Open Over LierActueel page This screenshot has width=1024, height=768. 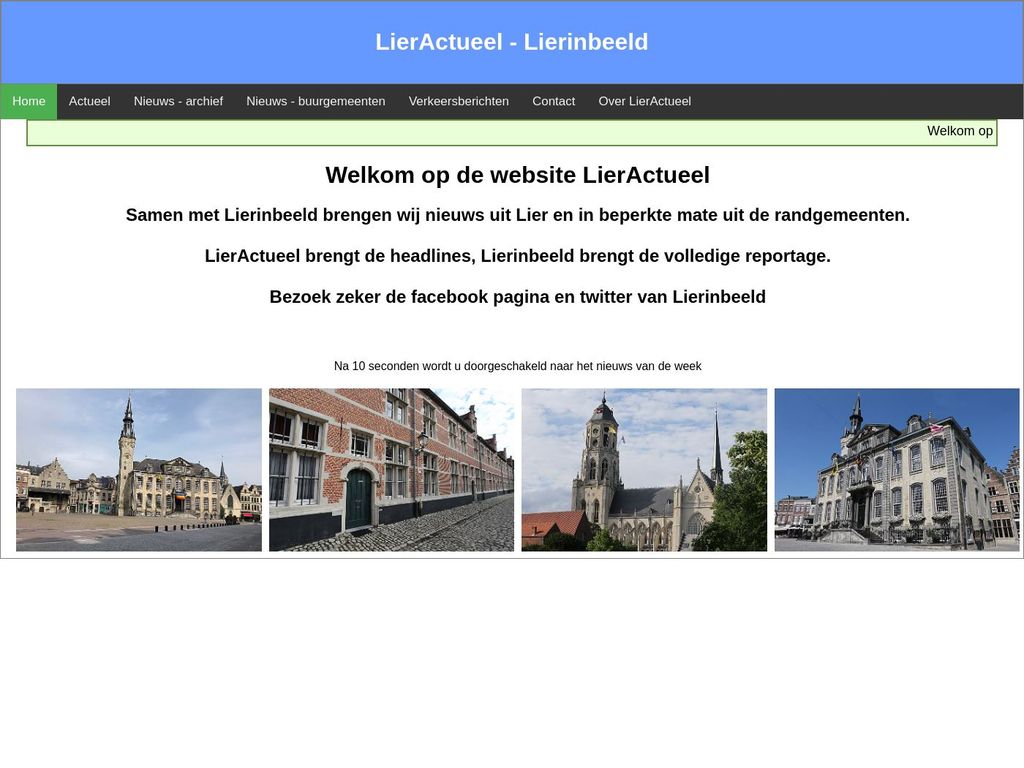click(645, 101)
